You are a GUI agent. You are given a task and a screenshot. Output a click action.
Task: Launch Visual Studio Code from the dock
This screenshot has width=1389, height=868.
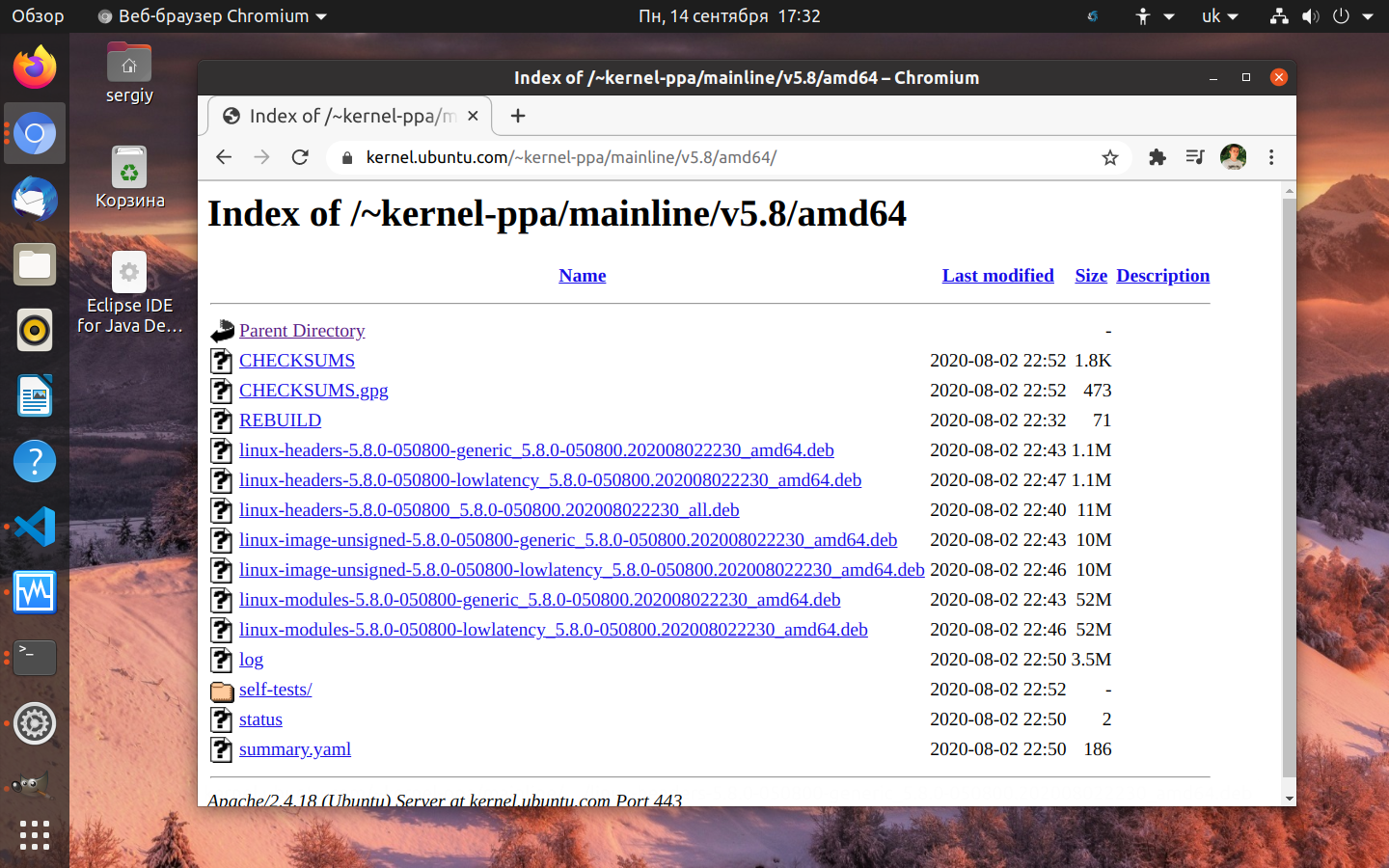pyautogui.click(x=35, y=527)
